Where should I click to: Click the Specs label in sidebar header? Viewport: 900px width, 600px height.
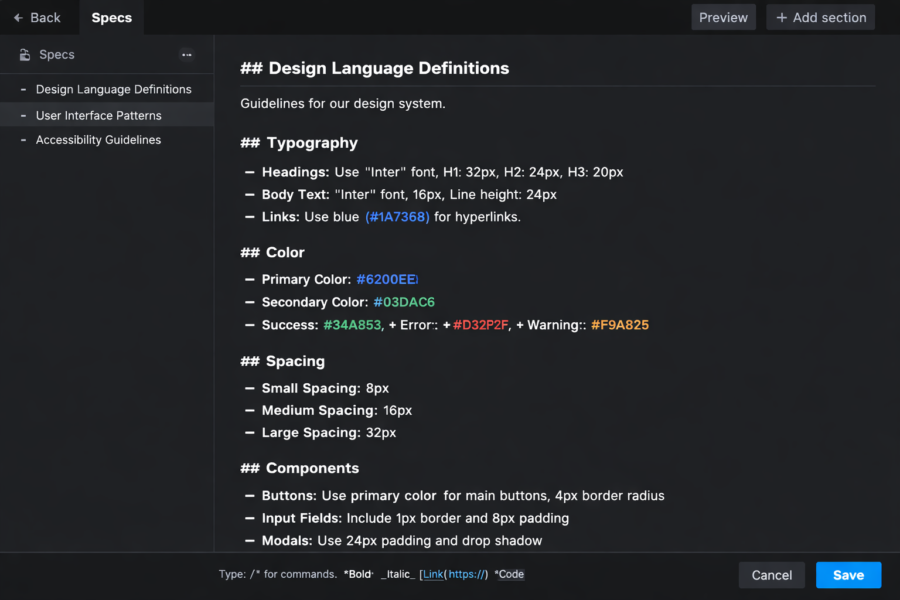coord(57,55)
